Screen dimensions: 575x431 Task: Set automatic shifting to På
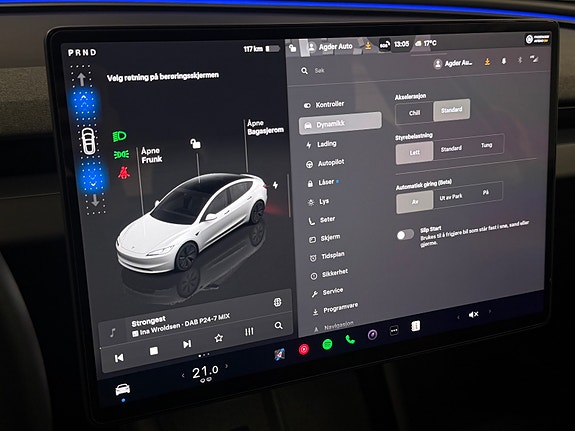(486, 192)
